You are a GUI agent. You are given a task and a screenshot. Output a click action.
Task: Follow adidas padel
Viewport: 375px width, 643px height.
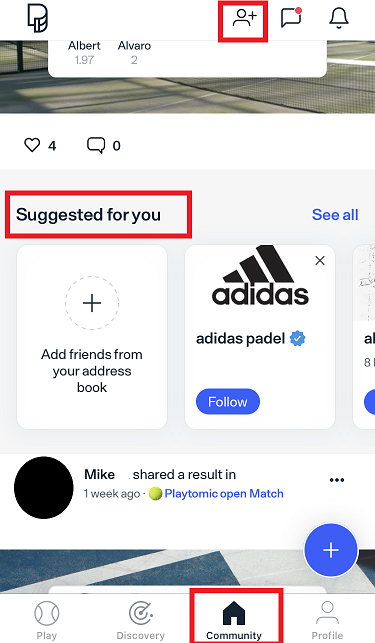[x=228, y=401]
